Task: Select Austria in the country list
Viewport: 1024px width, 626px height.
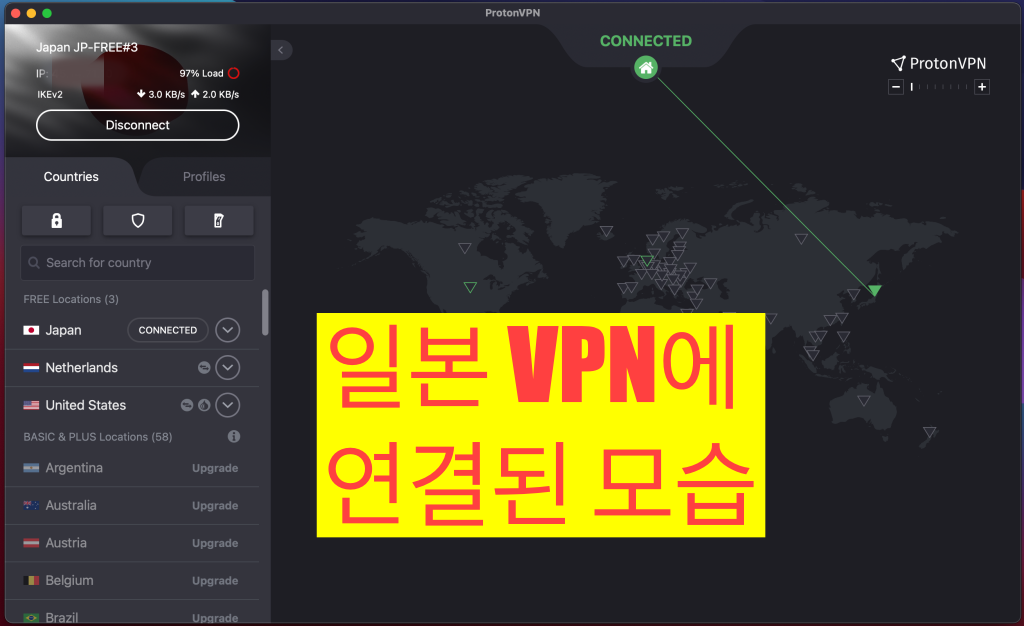Action: tap(66, 543)
